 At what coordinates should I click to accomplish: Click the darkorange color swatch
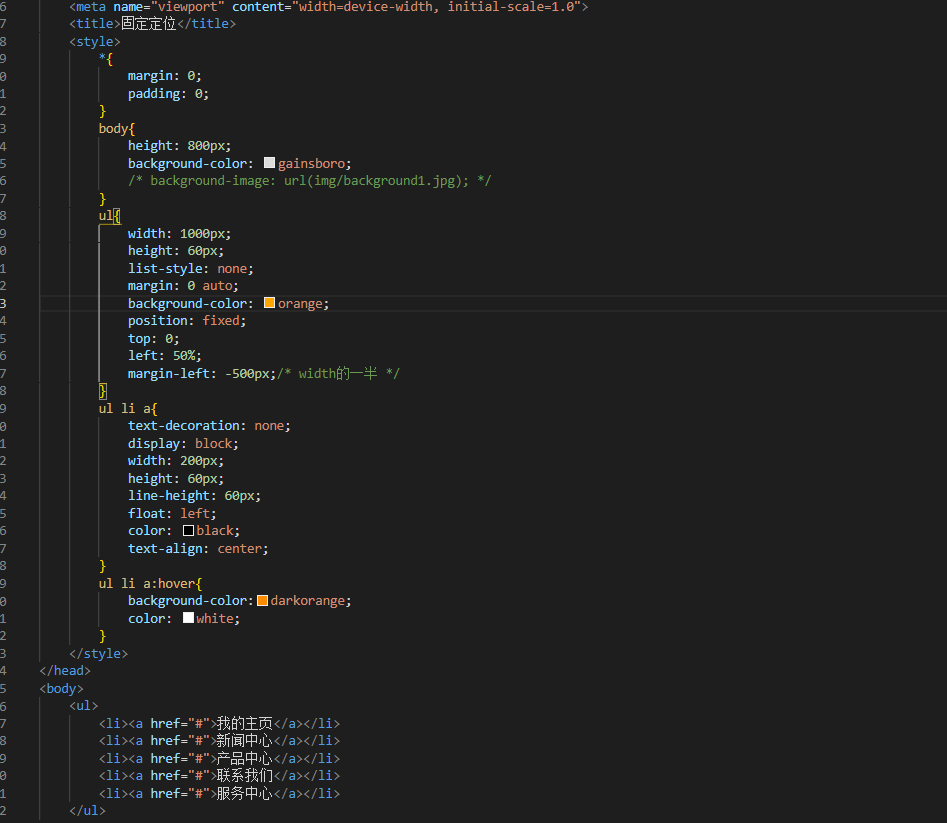click(262, 600)
